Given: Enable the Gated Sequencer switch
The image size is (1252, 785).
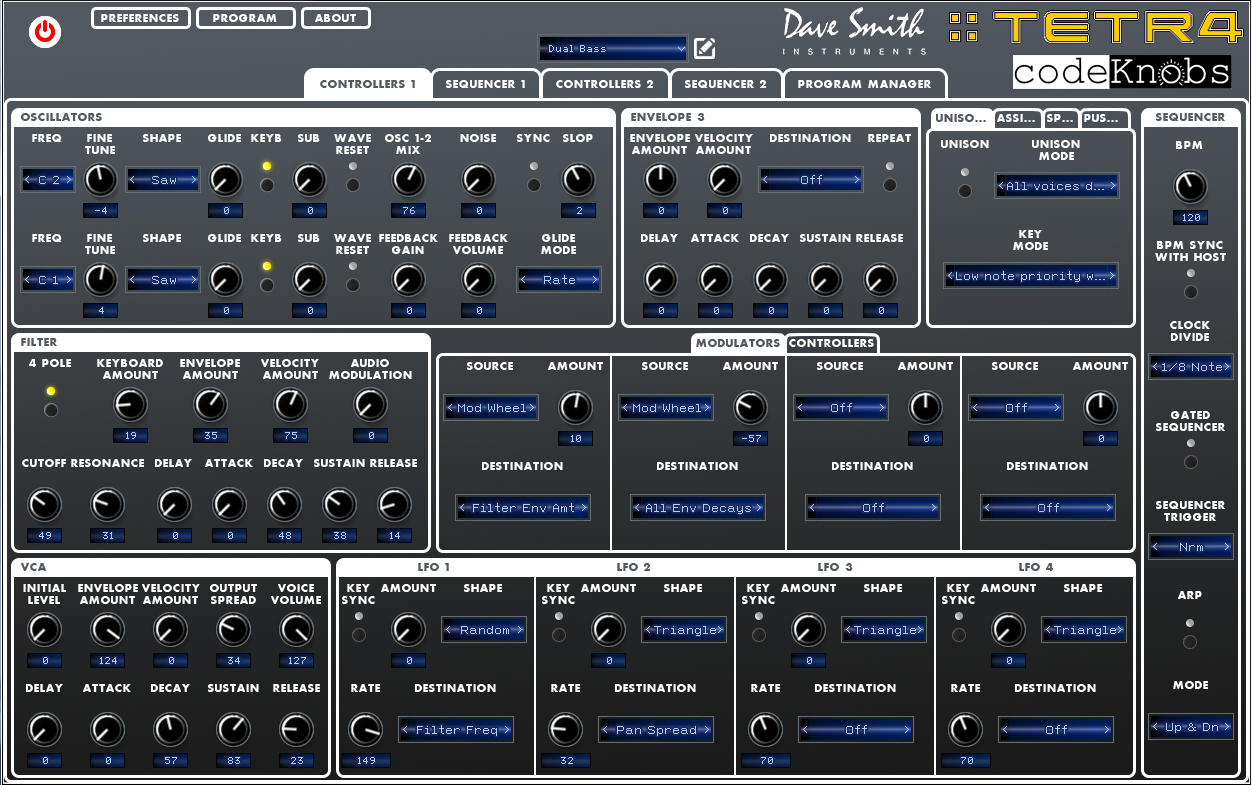Looking at the screenshot, I should click(x=1190, y=462).
